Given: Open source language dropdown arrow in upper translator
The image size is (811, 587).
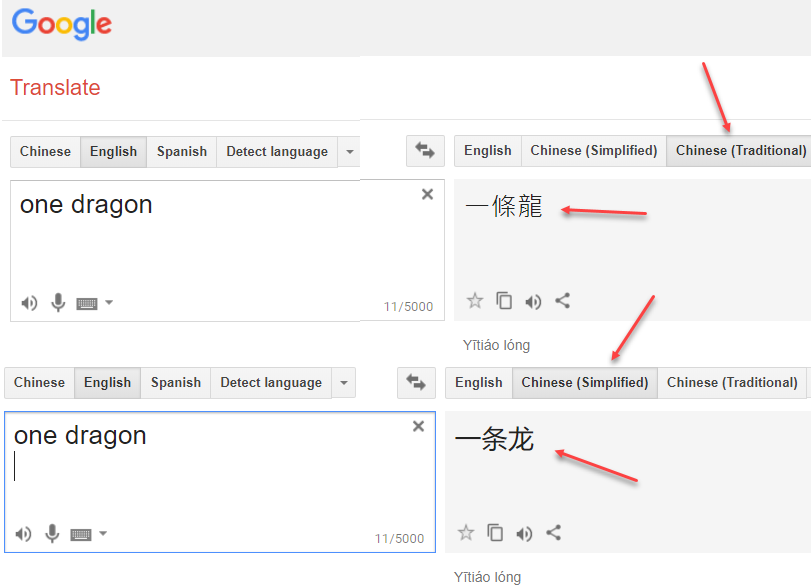Looking at the screenshot, I should click(x=349, y=152).
